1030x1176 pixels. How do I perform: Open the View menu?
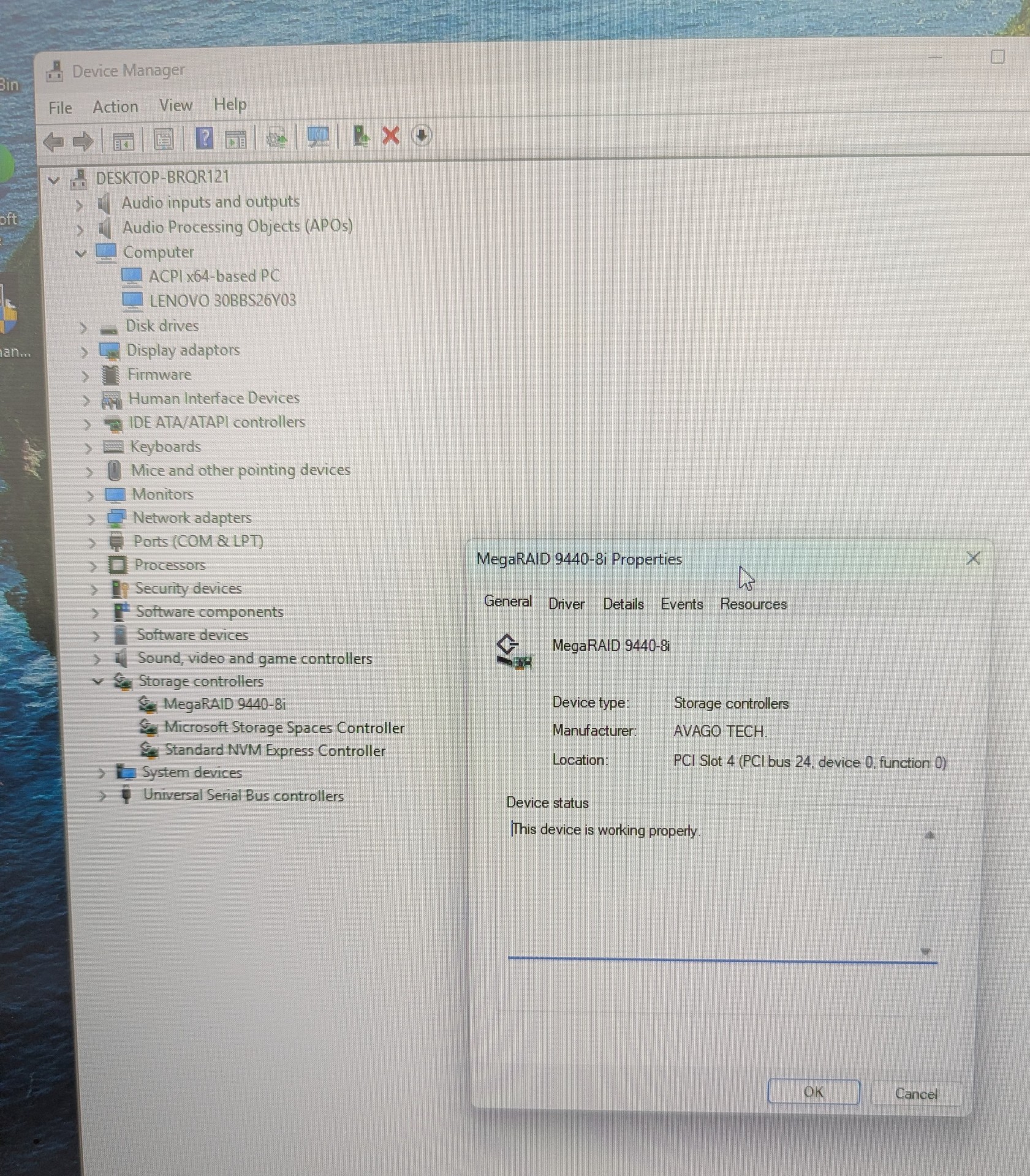point(175,106)
